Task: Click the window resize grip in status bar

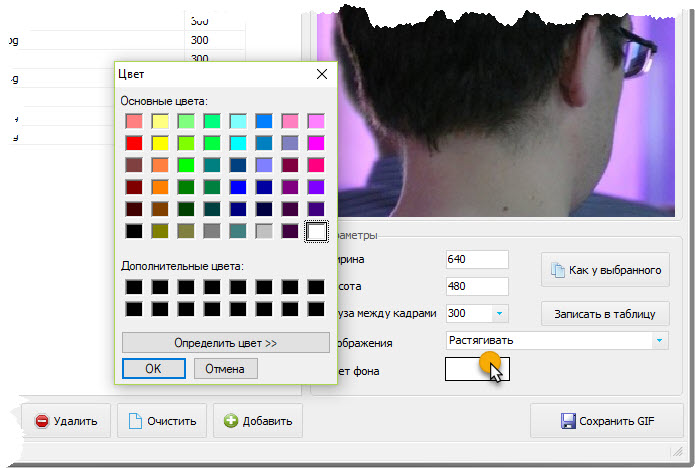Action: pyautogui.click(x=678, y=452)
